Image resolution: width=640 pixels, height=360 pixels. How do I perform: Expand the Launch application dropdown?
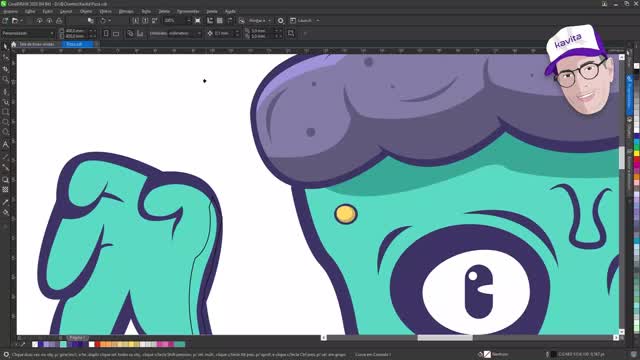coord(318,20)
